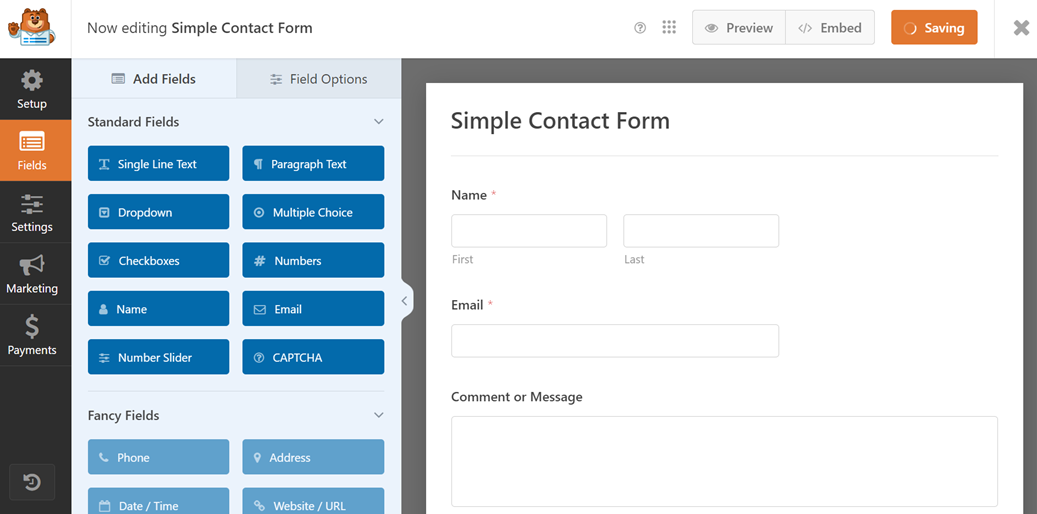Click the help question mark icon
Viewport: 1037px width, 514px height.
coord(640,28)
